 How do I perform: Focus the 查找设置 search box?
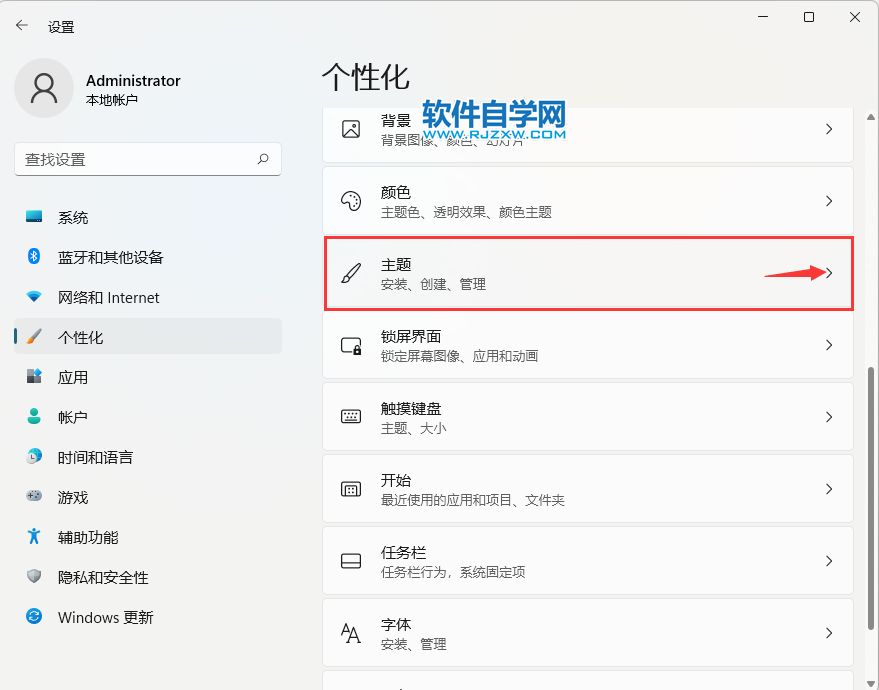tap(135, 159)
